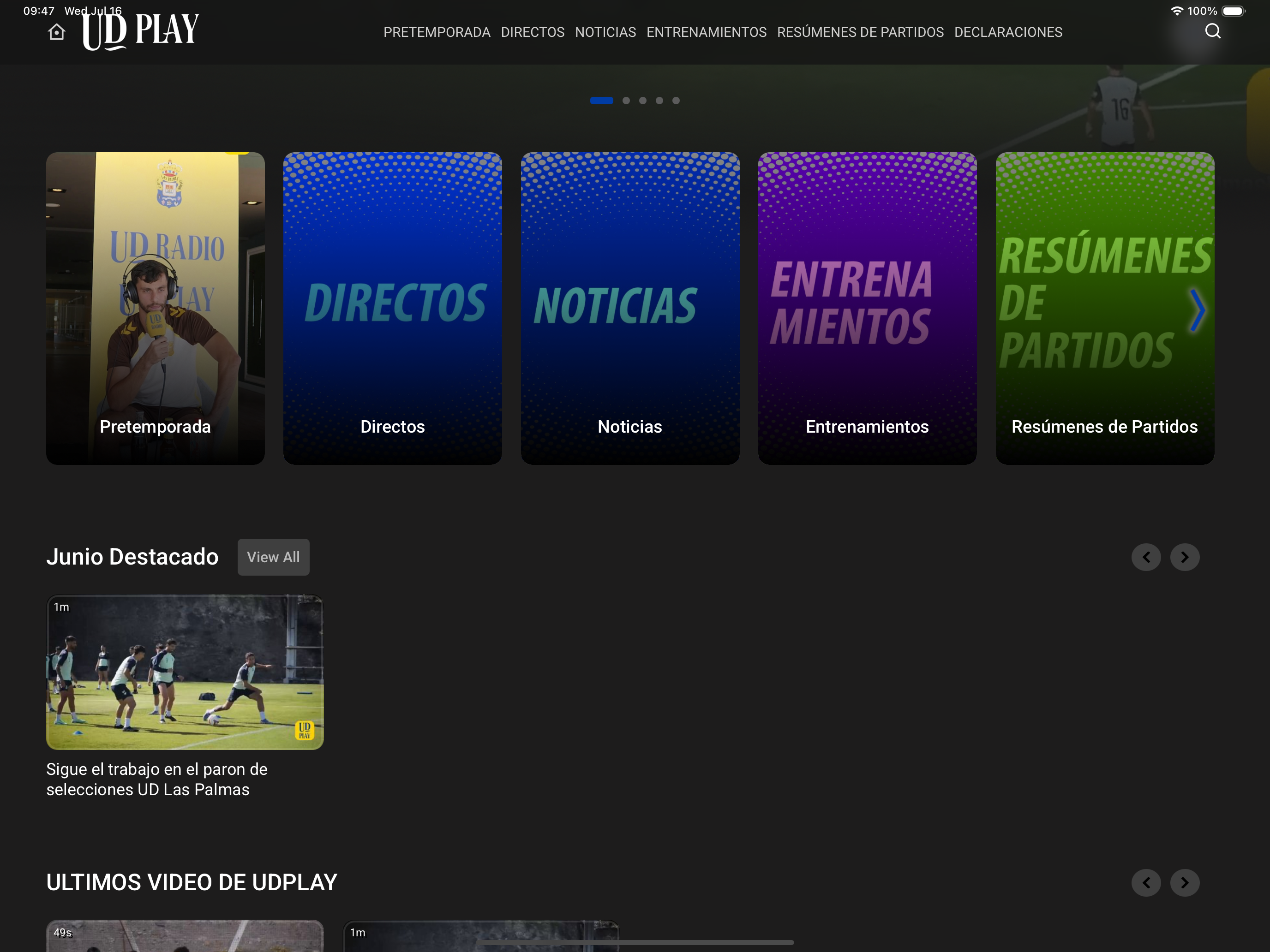Select Noticias in top navigation
Viewport: 1270px width, 952px height.
pyautogui.click(x=606, y=32)
